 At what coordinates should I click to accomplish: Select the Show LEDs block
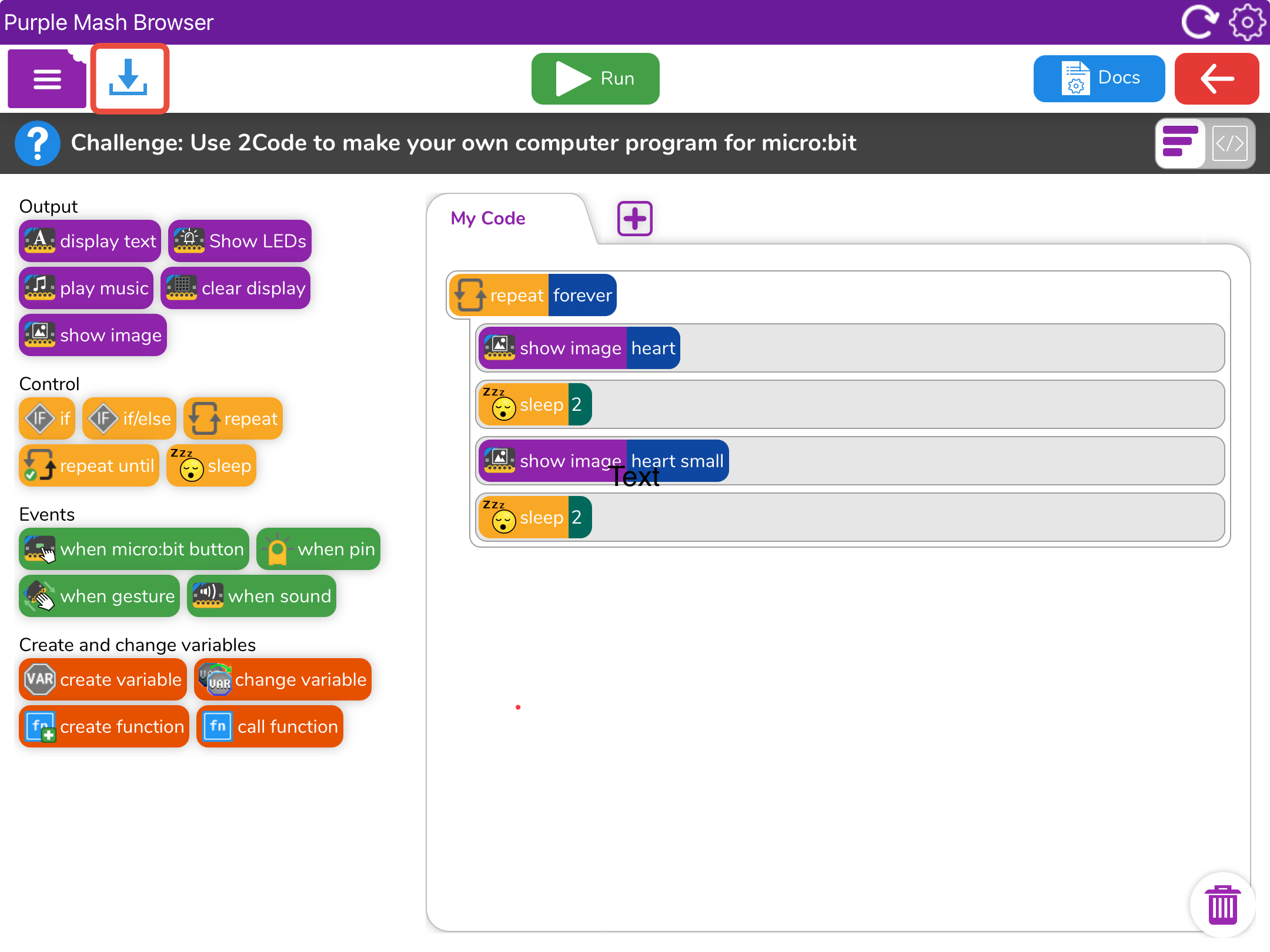(x=240, y=242)
